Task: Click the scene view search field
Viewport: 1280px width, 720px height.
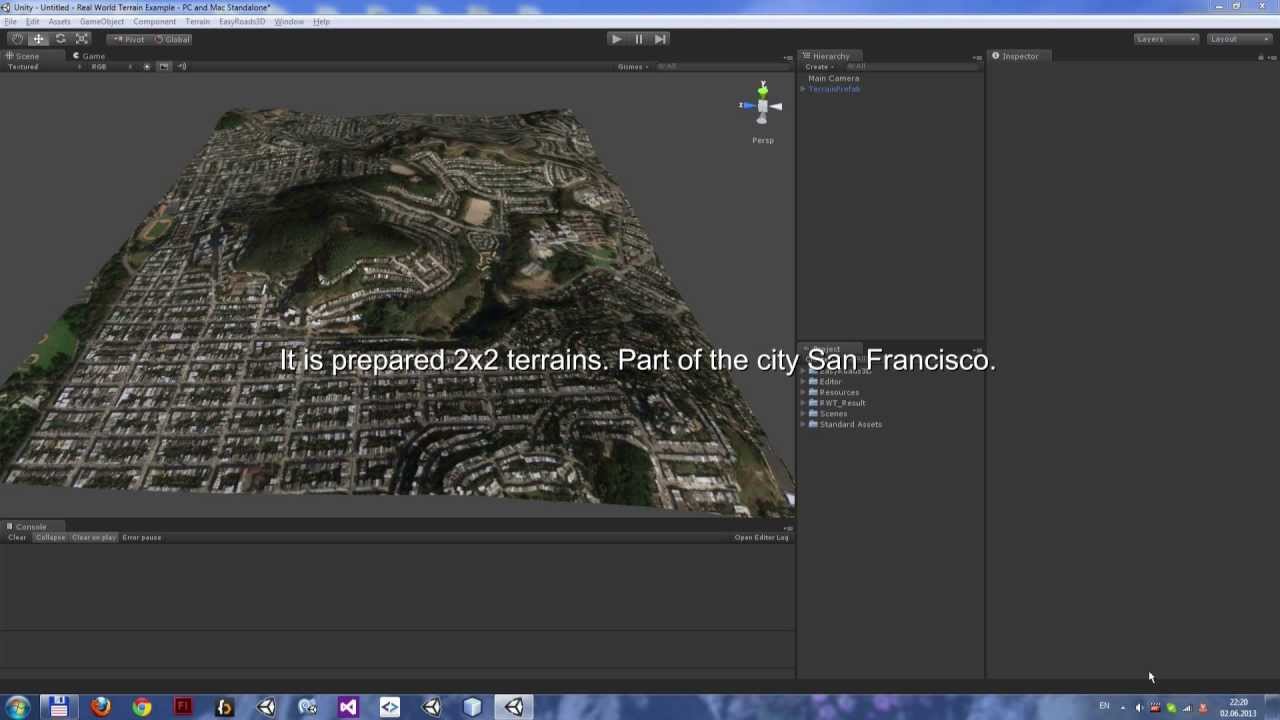Action: tap(720, 67)
